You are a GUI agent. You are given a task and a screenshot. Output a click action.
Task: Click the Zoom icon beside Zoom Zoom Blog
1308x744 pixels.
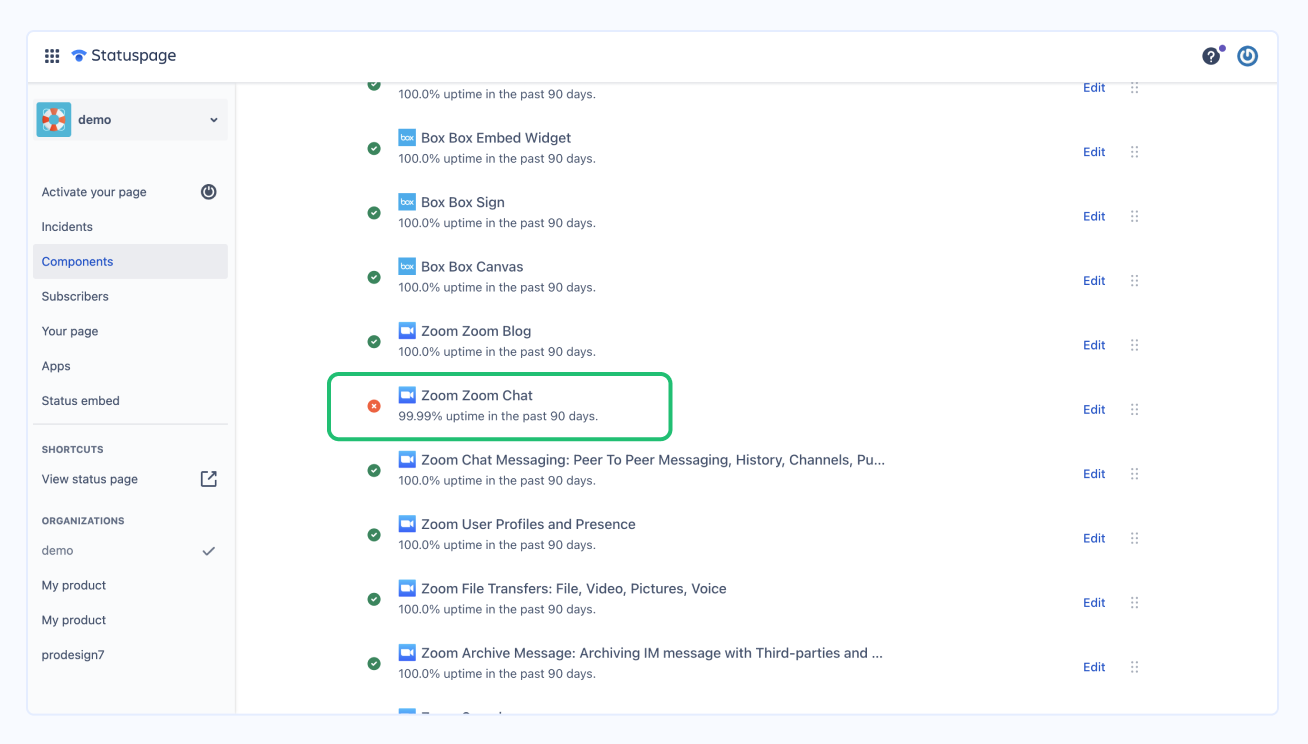click(x=407, y=330)
